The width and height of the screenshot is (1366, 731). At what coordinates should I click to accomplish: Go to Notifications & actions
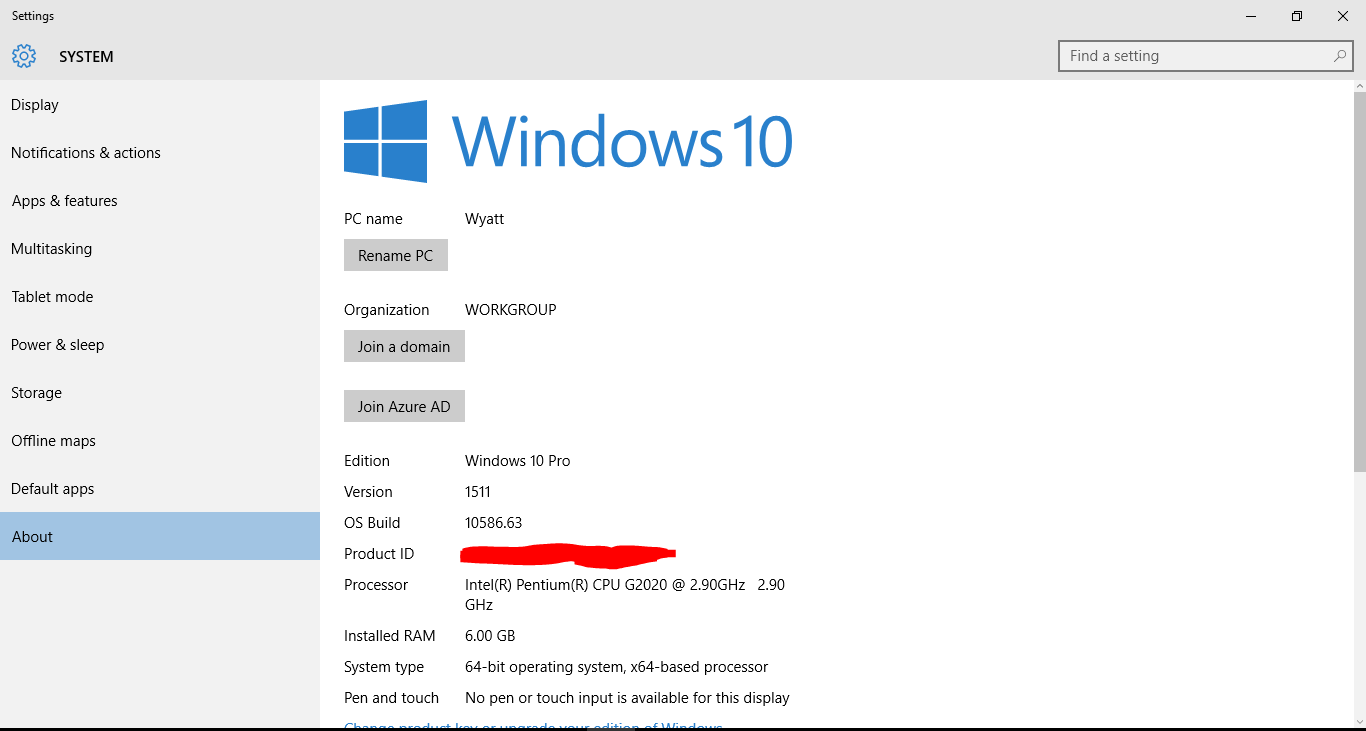tap(160, 153)
